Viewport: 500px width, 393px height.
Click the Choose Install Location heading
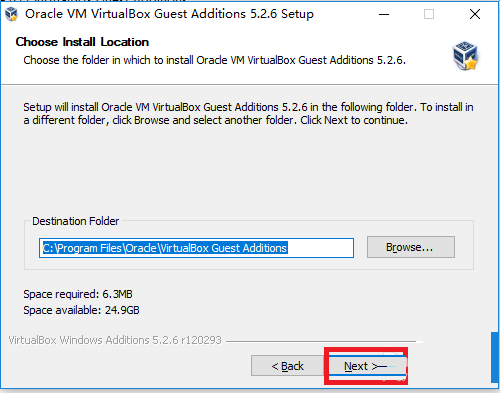(82, 42)
